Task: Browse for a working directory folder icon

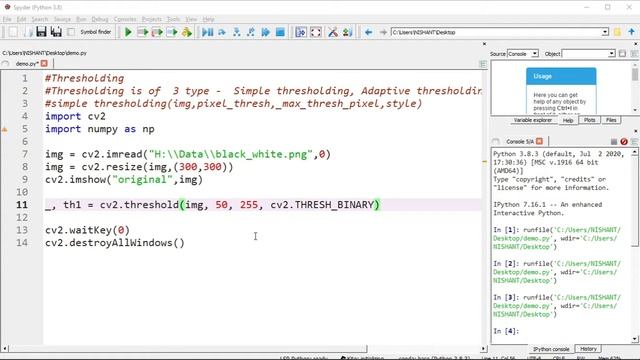Action: [x=617, y=32]
